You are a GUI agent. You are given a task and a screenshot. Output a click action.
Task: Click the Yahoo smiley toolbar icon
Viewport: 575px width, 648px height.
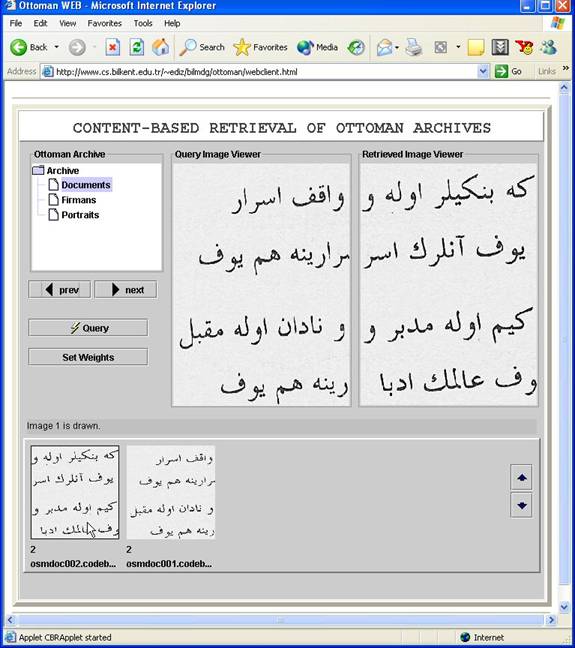[x=524, y=48]
